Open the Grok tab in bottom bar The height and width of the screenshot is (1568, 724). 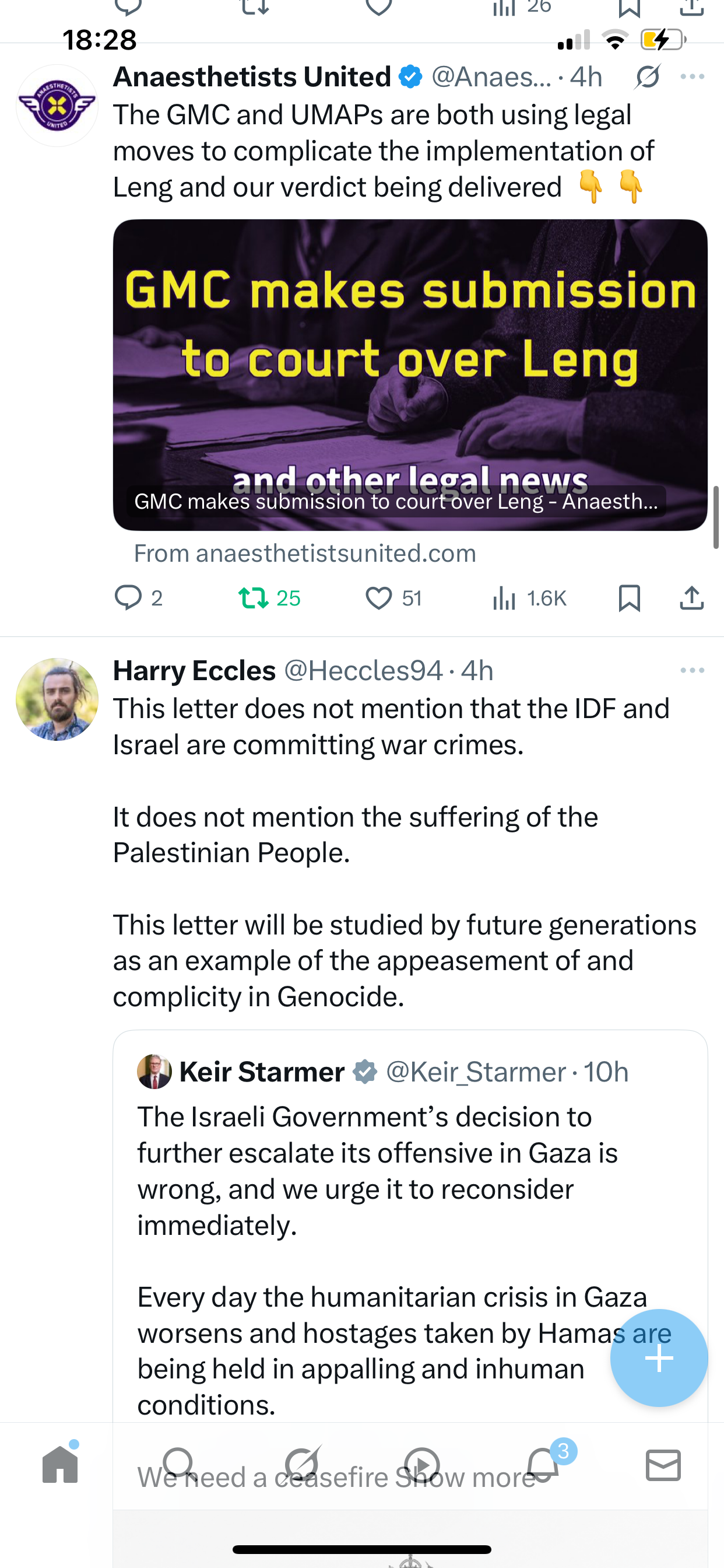click(x=301, y=1465)
